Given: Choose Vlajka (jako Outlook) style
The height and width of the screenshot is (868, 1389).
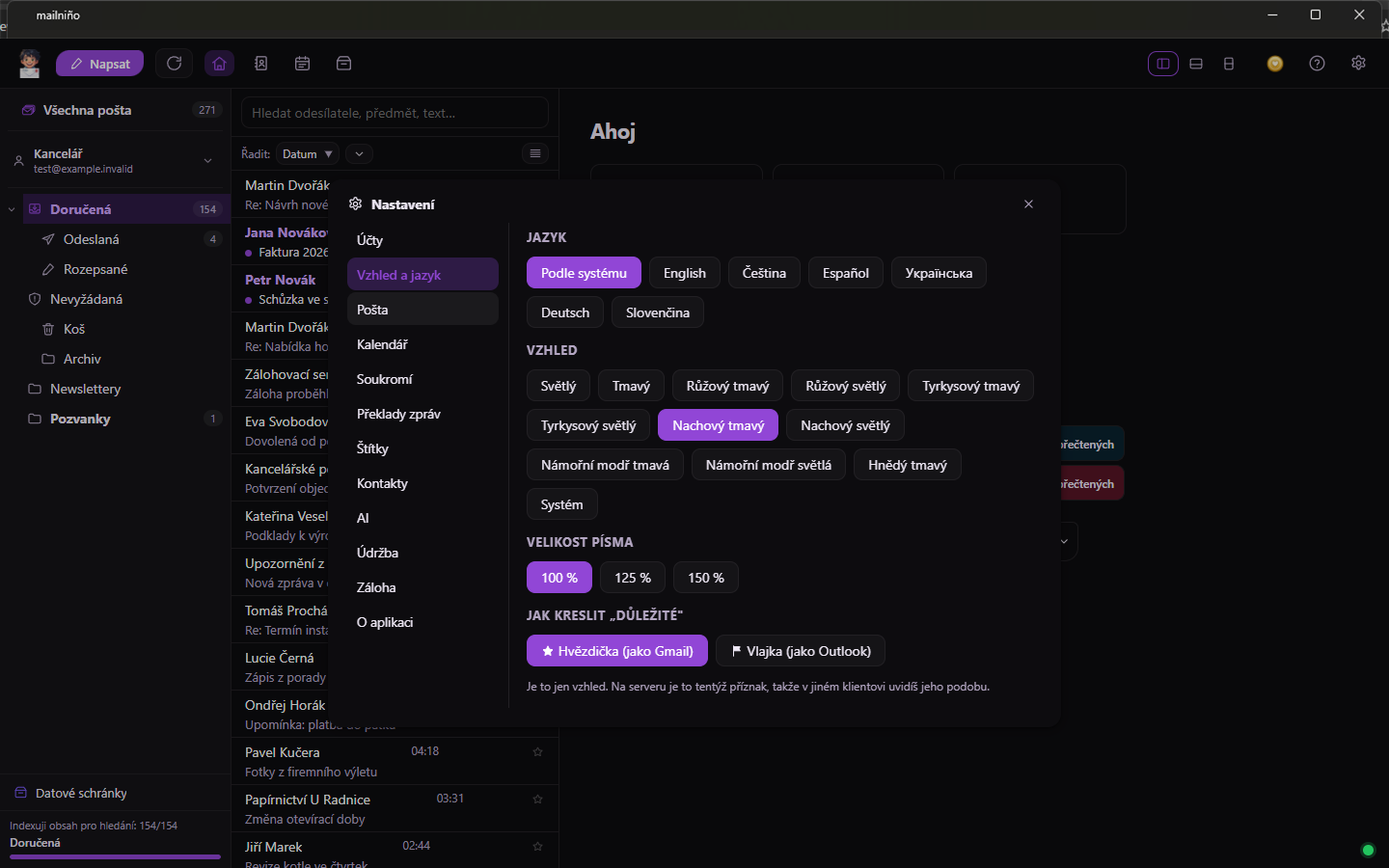Looking at the screenshot, I should 801,651.
